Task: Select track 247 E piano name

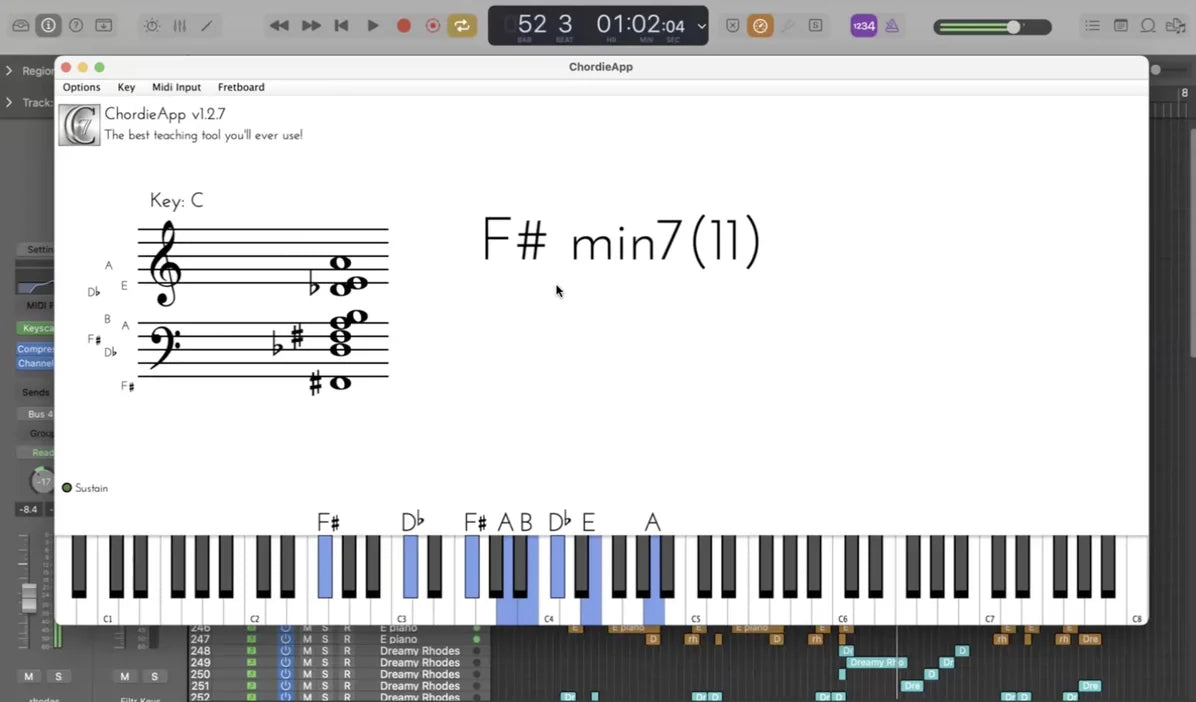Action: 398,639
